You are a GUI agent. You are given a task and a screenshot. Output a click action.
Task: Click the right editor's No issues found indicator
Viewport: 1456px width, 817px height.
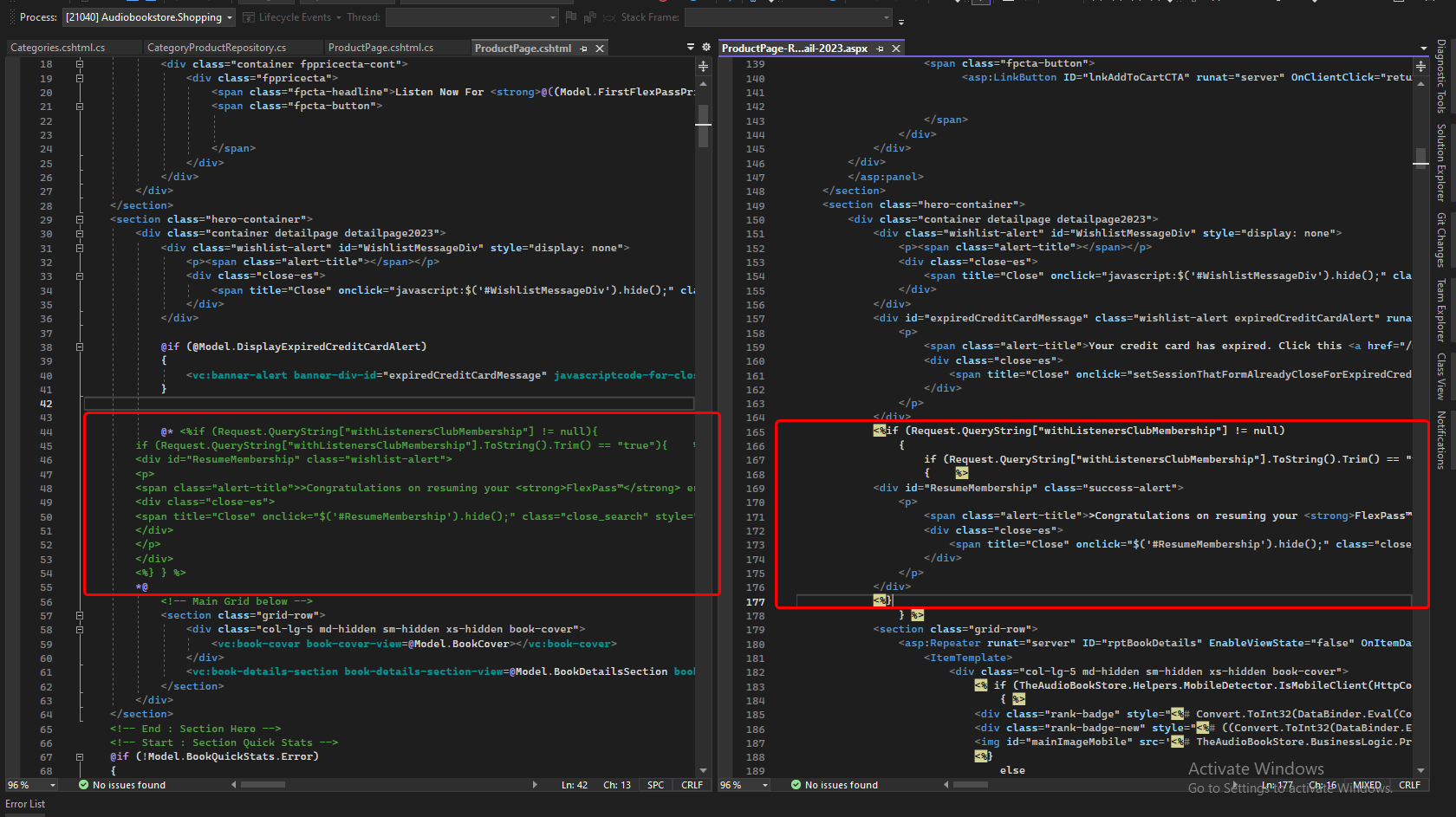click(842, 785)
